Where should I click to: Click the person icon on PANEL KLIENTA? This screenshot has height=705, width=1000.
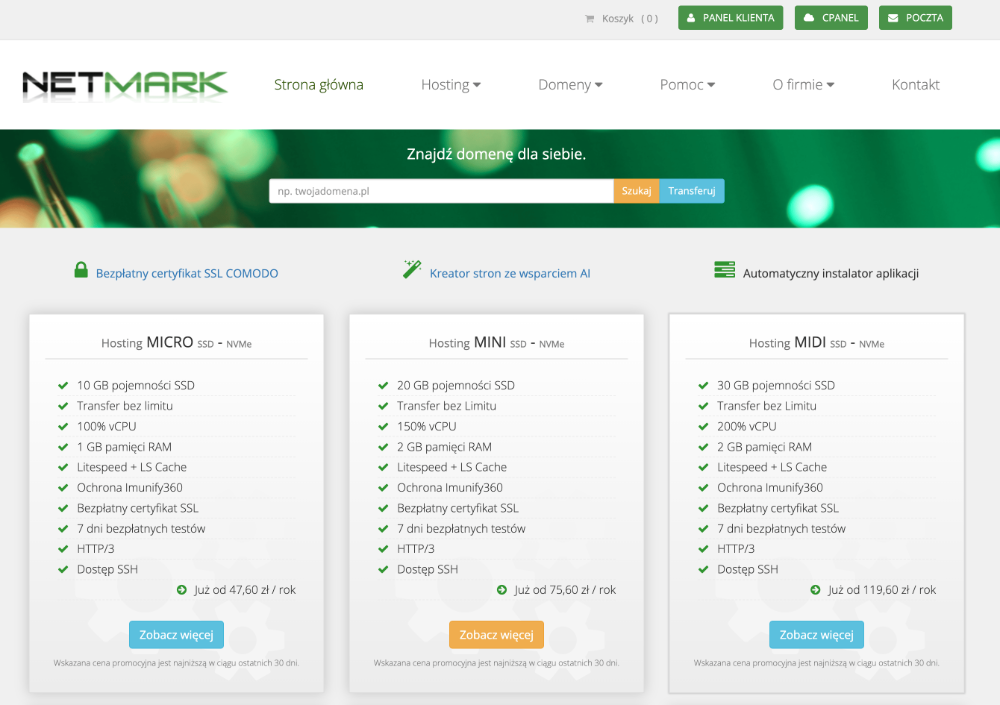pyautogui.click(x=692, y=17)
